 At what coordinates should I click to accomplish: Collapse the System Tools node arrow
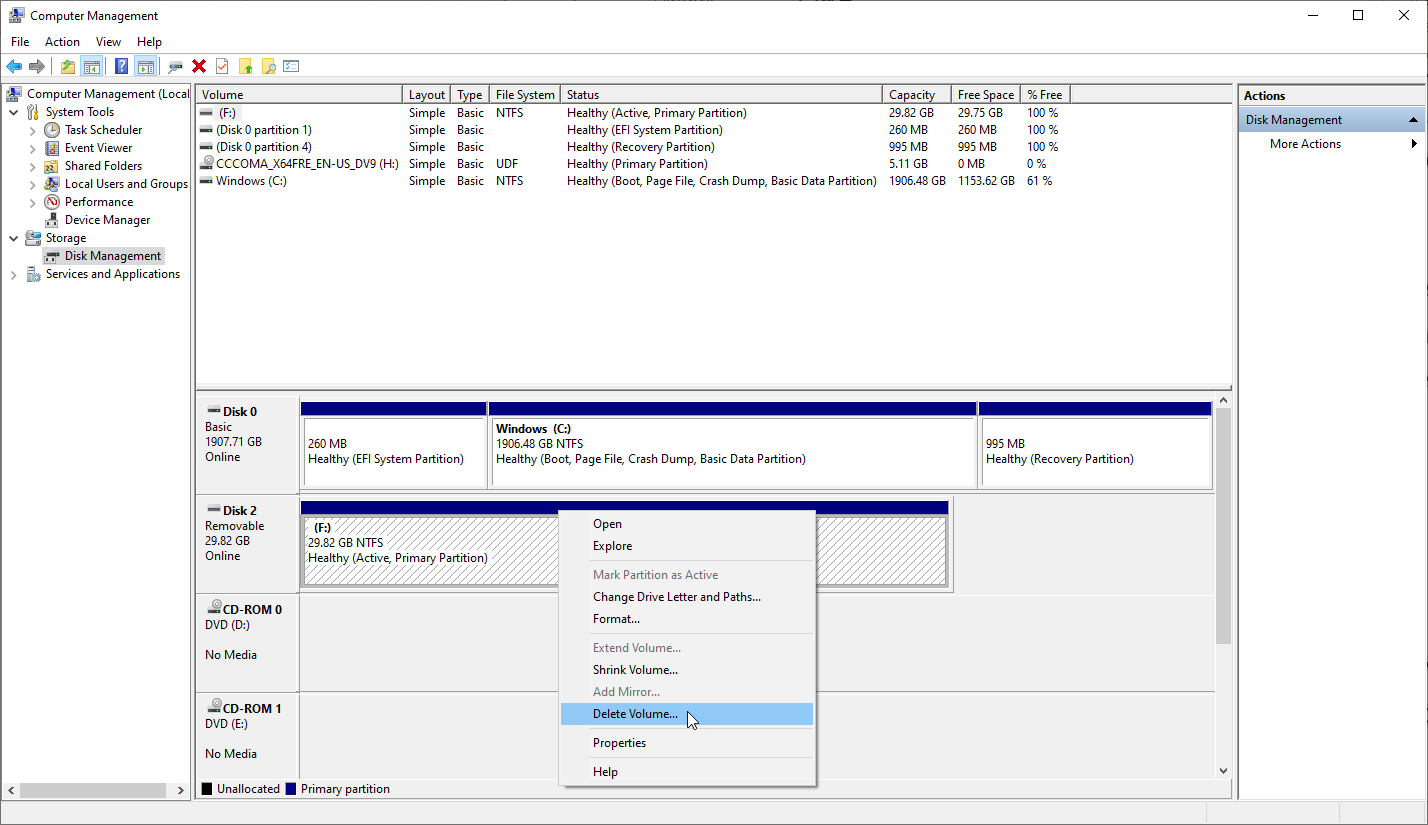[14, 112]
